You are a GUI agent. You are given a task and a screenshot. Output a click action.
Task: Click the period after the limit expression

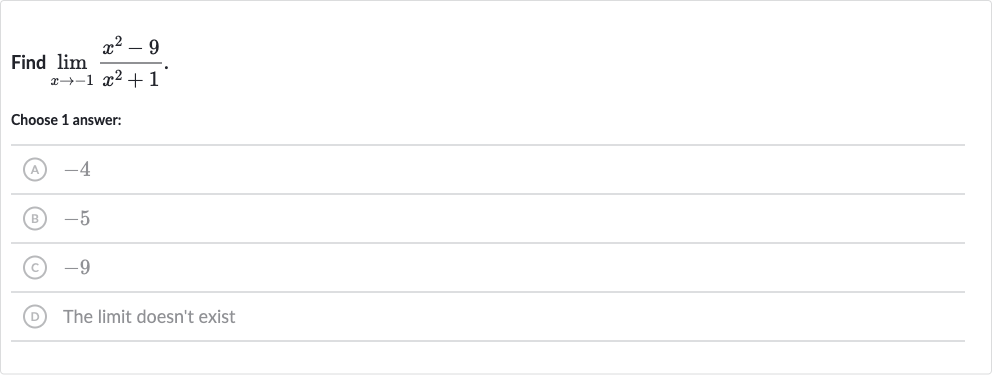pos(166,66)
